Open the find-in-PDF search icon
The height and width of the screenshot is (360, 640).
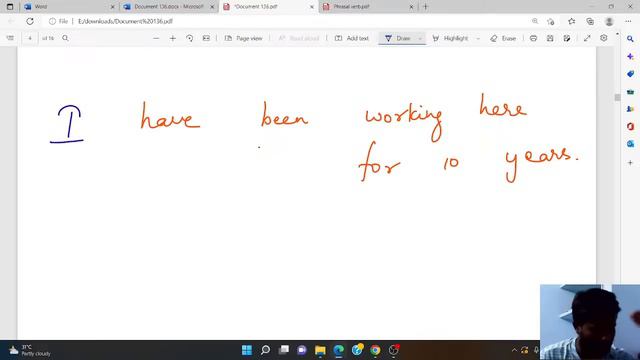tap(65, 38)
